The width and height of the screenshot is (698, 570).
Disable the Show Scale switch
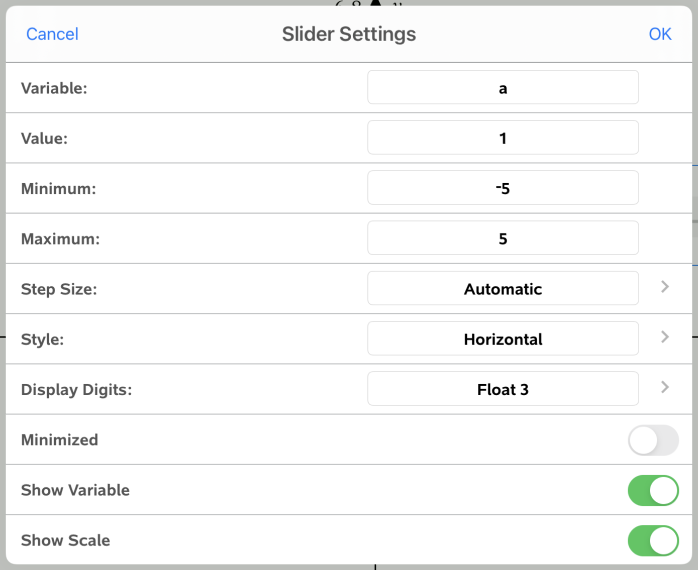coord(653,540)
